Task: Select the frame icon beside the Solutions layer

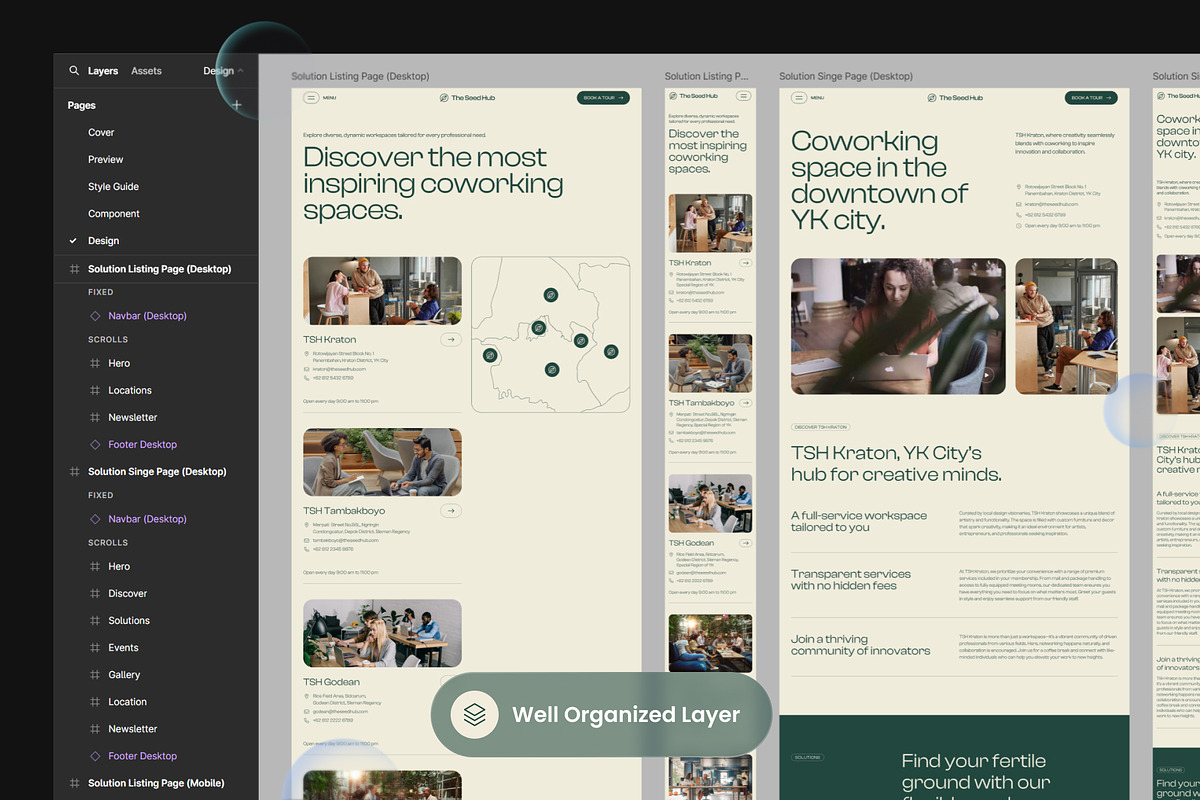Action: pyautogui.click(x=95, y=621)
